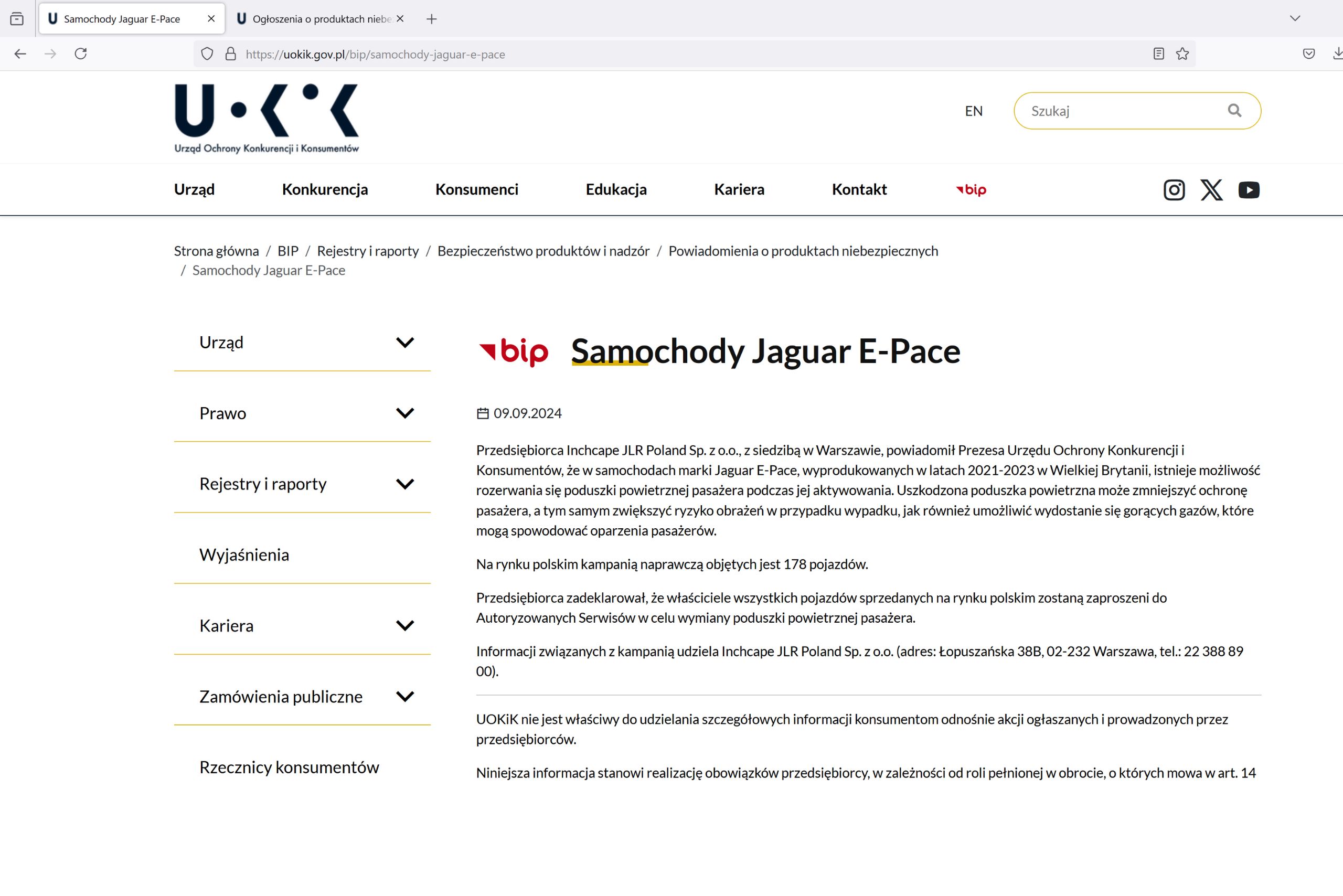Expand the sidebar Prawo chevron

click(x=404, y=413)
